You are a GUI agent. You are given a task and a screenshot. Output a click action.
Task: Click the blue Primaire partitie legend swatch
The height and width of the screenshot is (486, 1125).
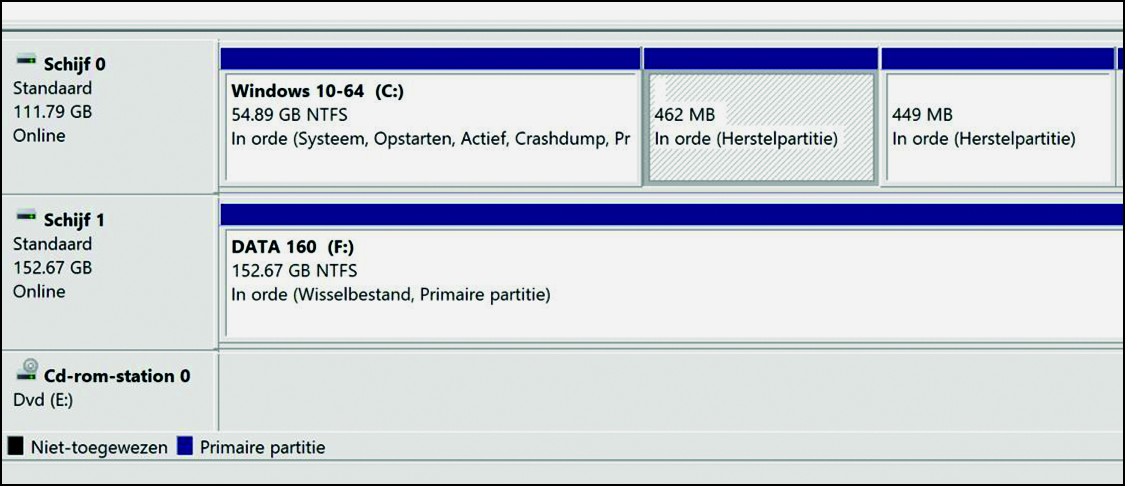(185, 447)
